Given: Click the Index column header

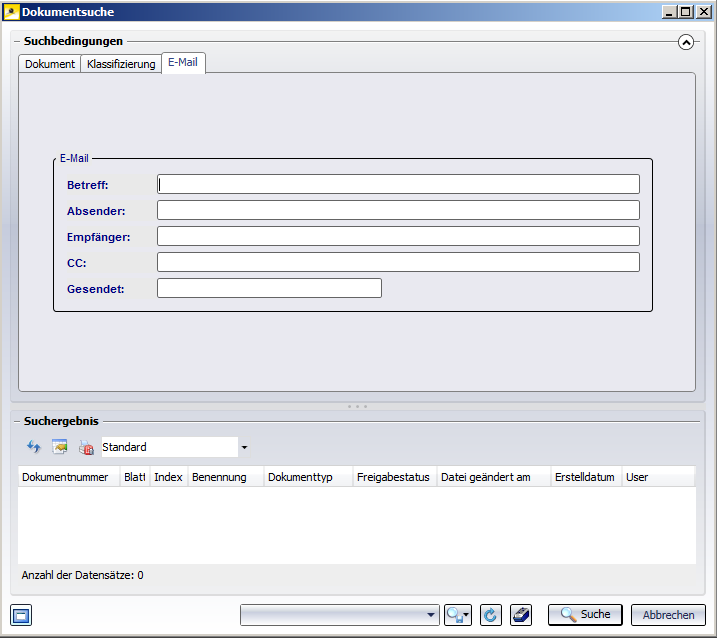Looking at the screenshot, I should (x=168, y=477).
